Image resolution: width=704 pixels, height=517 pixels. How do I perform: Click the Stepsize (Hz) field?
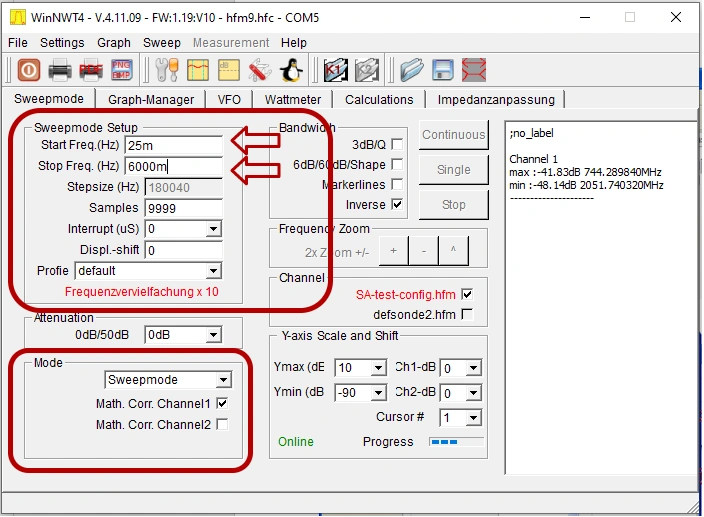184,187
